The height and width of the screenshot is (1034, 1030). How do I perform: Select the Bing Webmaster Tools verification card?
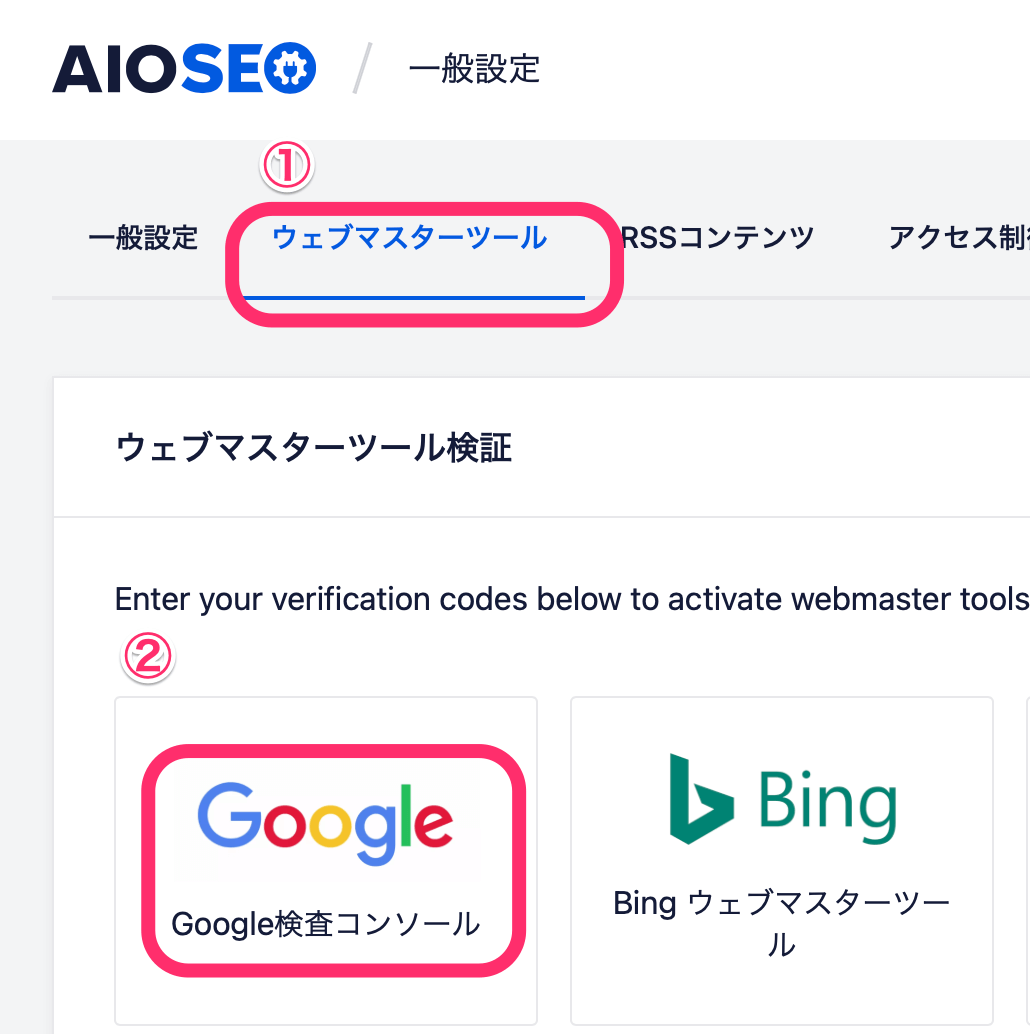tap(780, 860)
